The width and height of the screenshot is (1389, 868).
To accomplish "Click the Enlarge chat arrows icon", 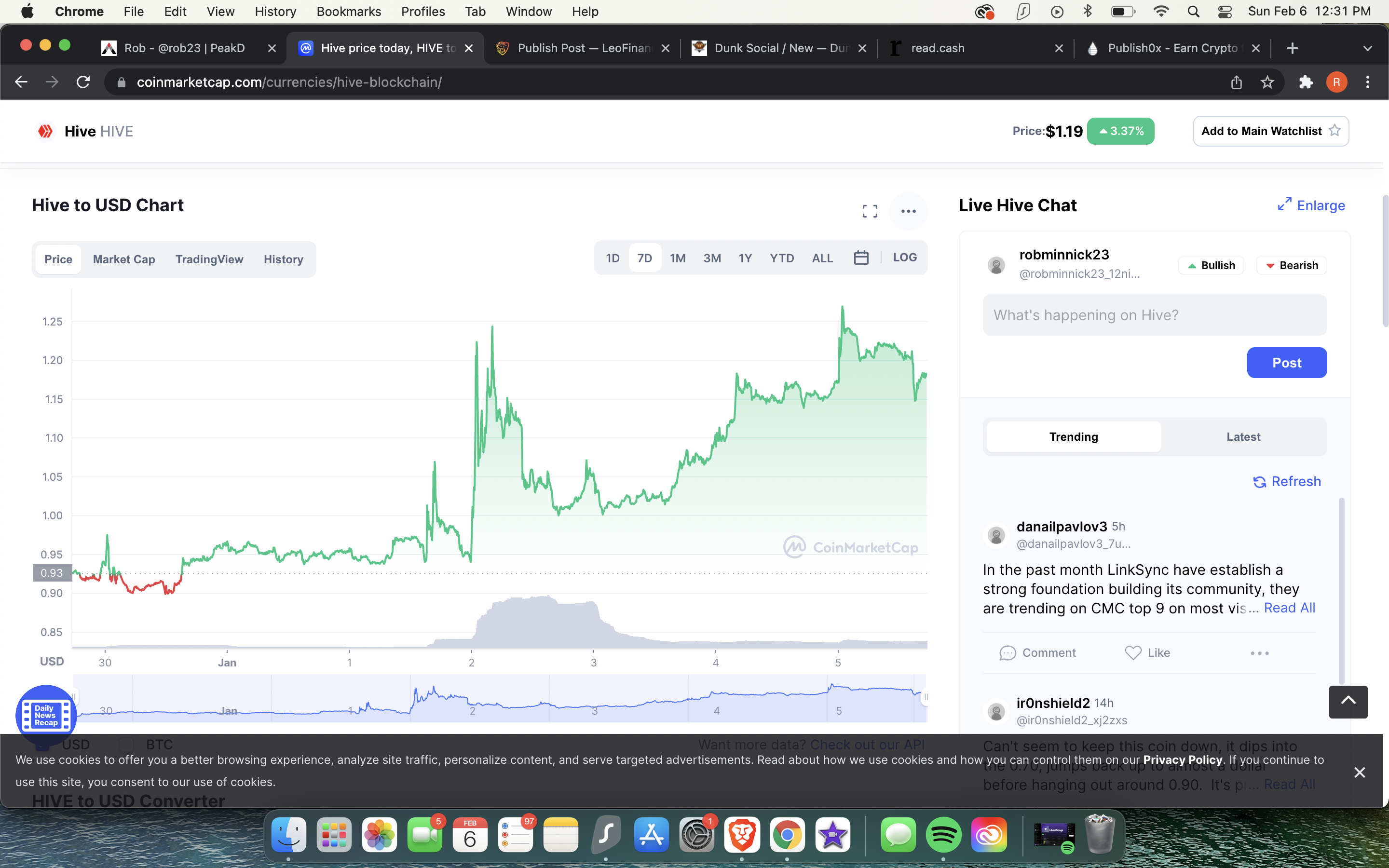I will 1284,204.
